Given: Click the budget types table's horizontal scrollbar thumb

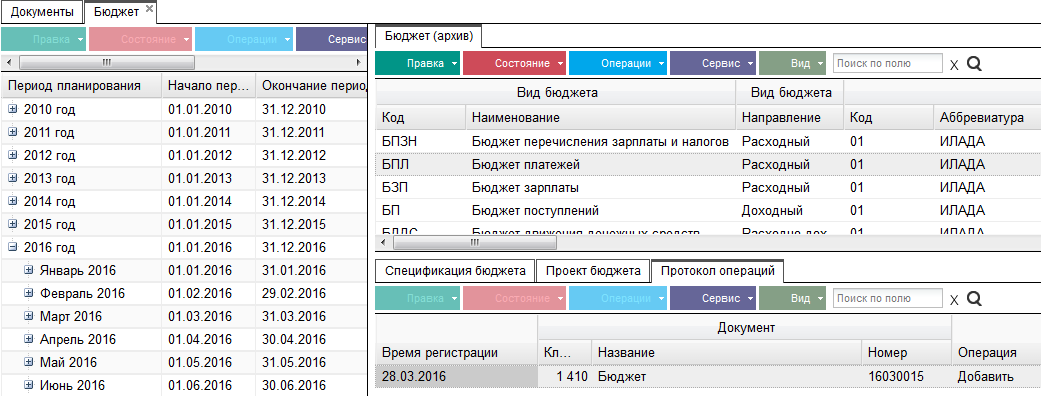Looking at the screenshot, I should 474,243.
